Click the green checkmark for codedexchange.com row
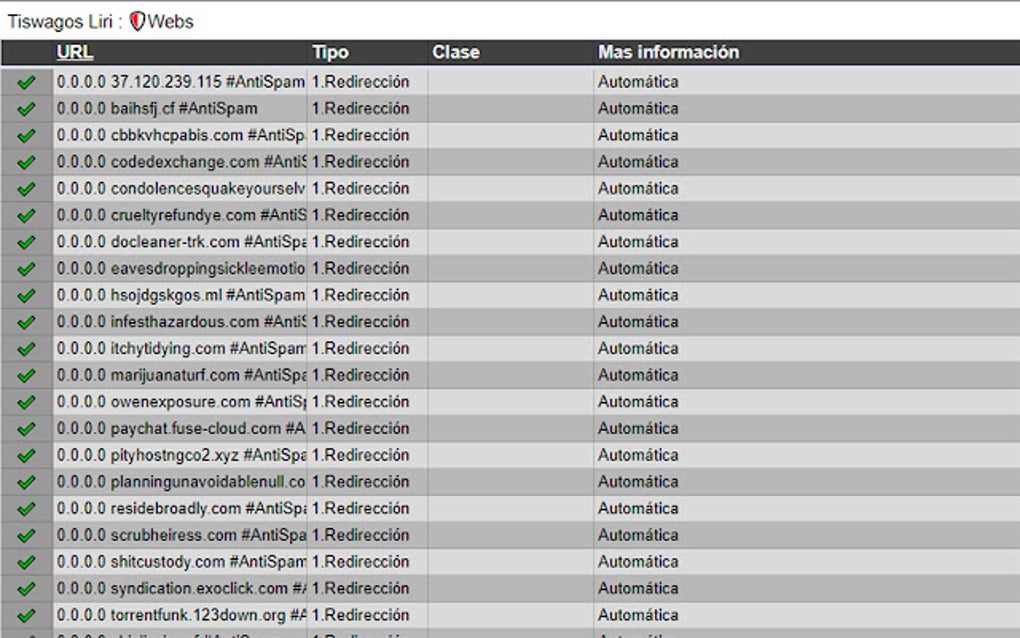Viewport: 1020px width, 638px height. 27,162
